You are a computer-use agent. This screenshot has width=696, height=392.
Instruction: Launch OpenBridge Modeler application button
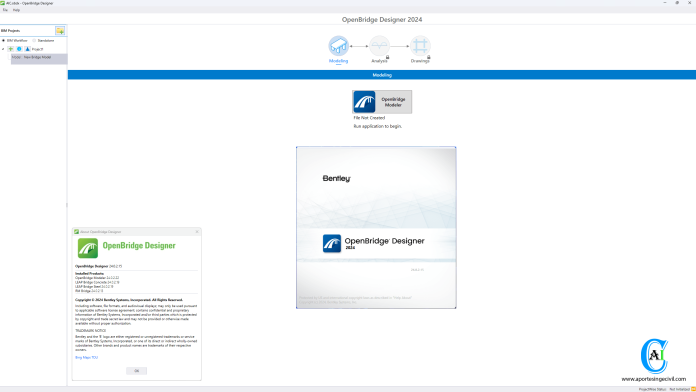point(382,102)
